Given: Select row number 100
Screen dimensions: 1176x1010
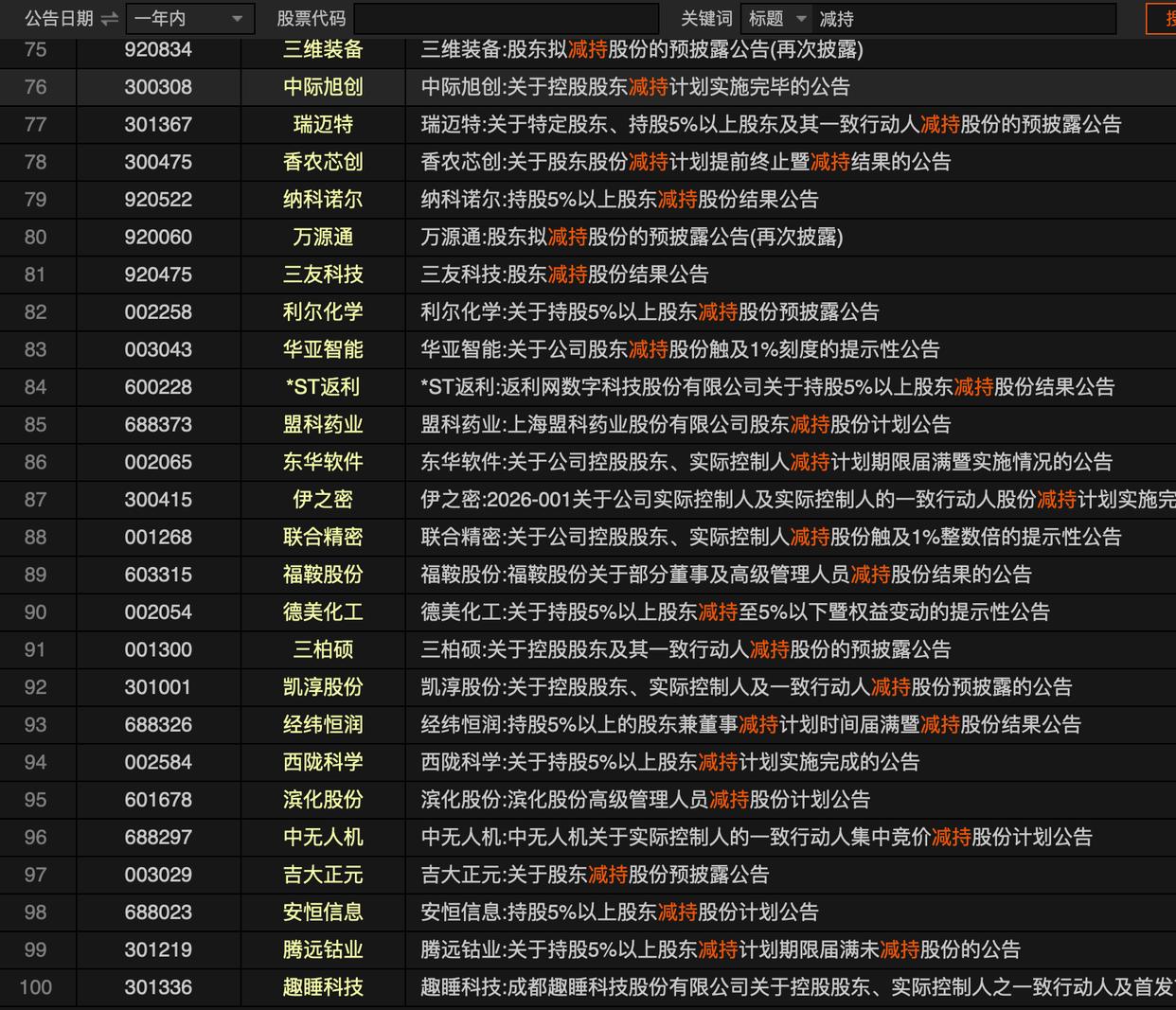Looking at the screenshot, I should pos(36,987).
